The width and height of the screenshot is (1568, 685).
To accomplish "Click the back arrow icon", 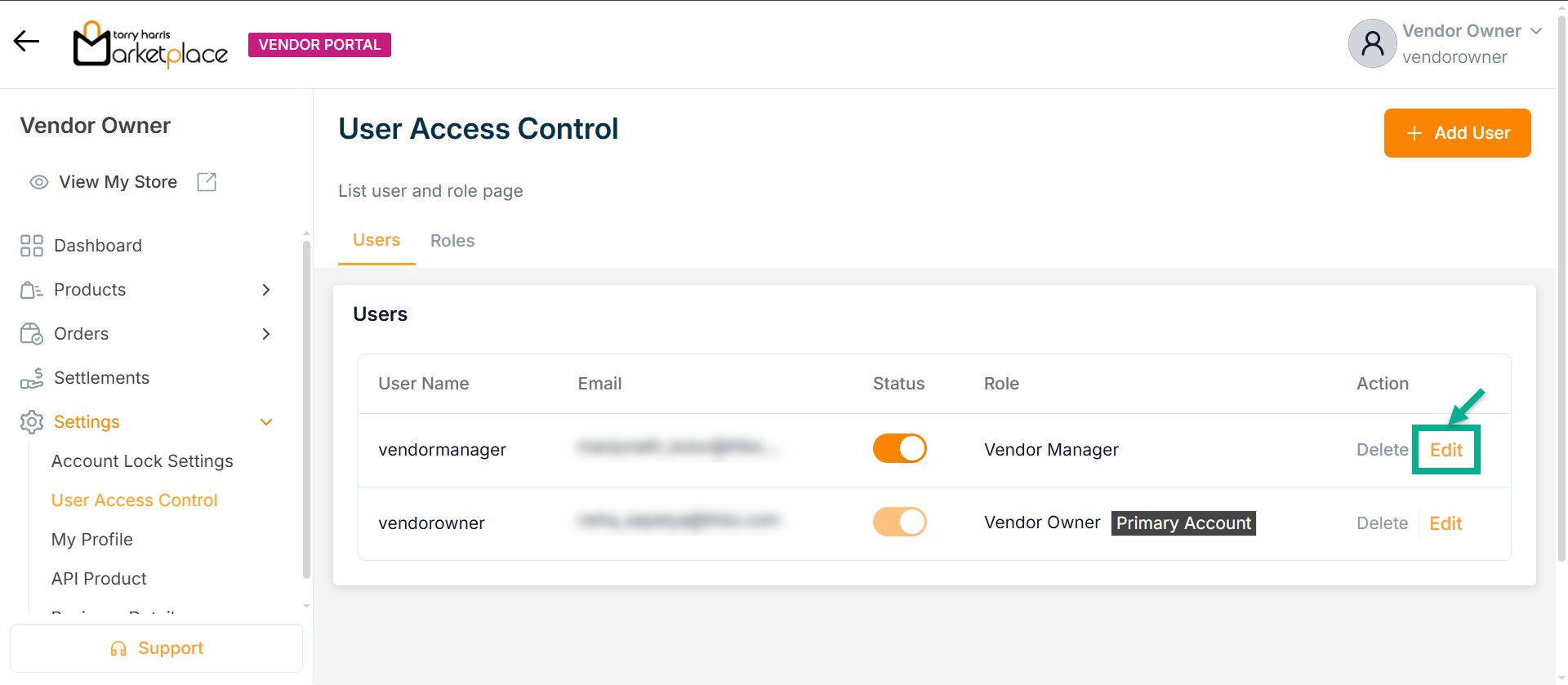I will click(x=26, y=41).
